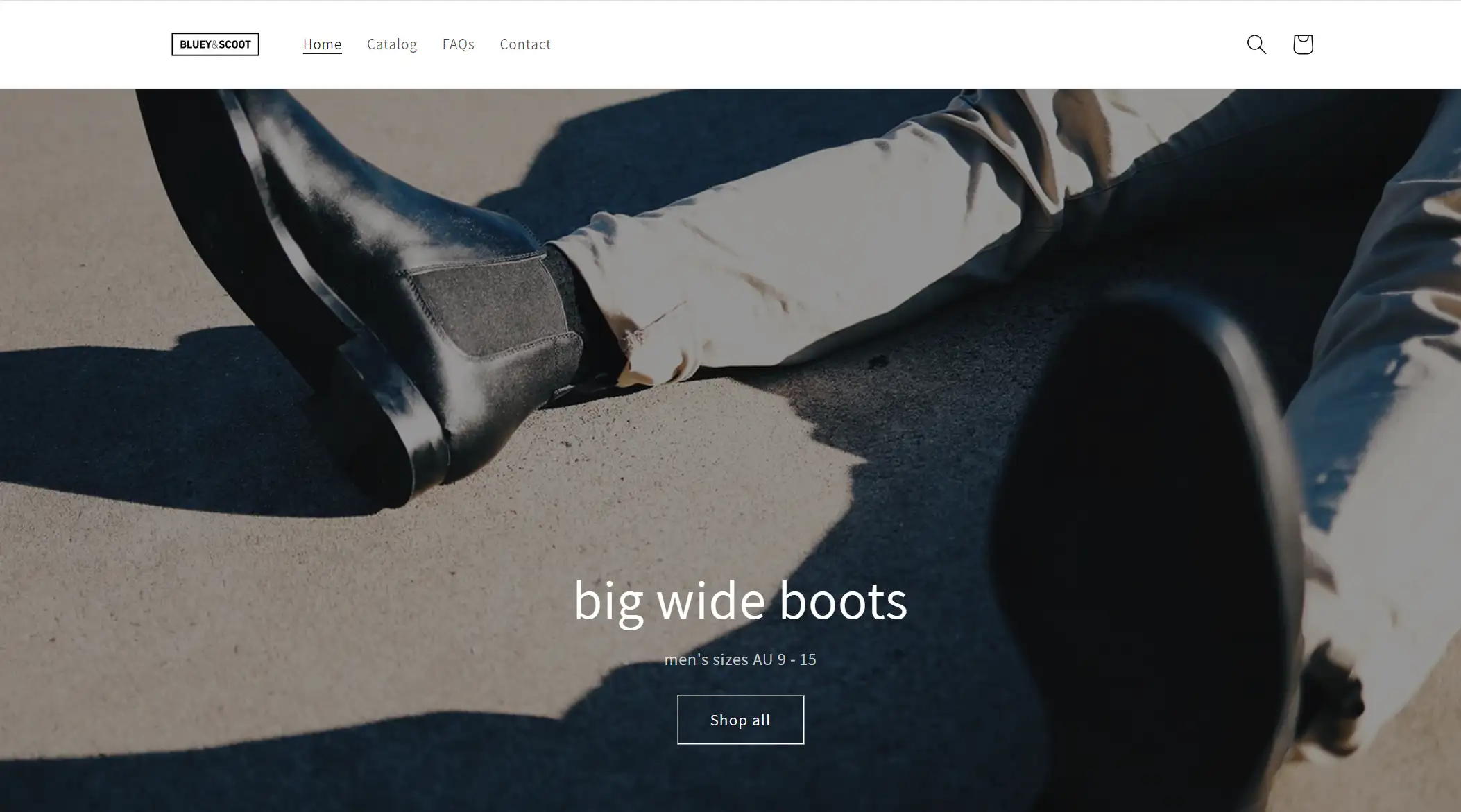Open the Contact menu item

click(x=525, y=44)
